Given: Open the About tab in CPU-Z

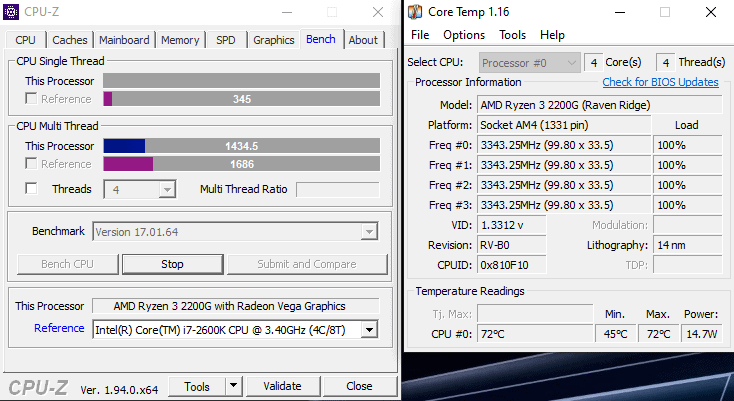Looking at the screenshot, I should point(363,40).
